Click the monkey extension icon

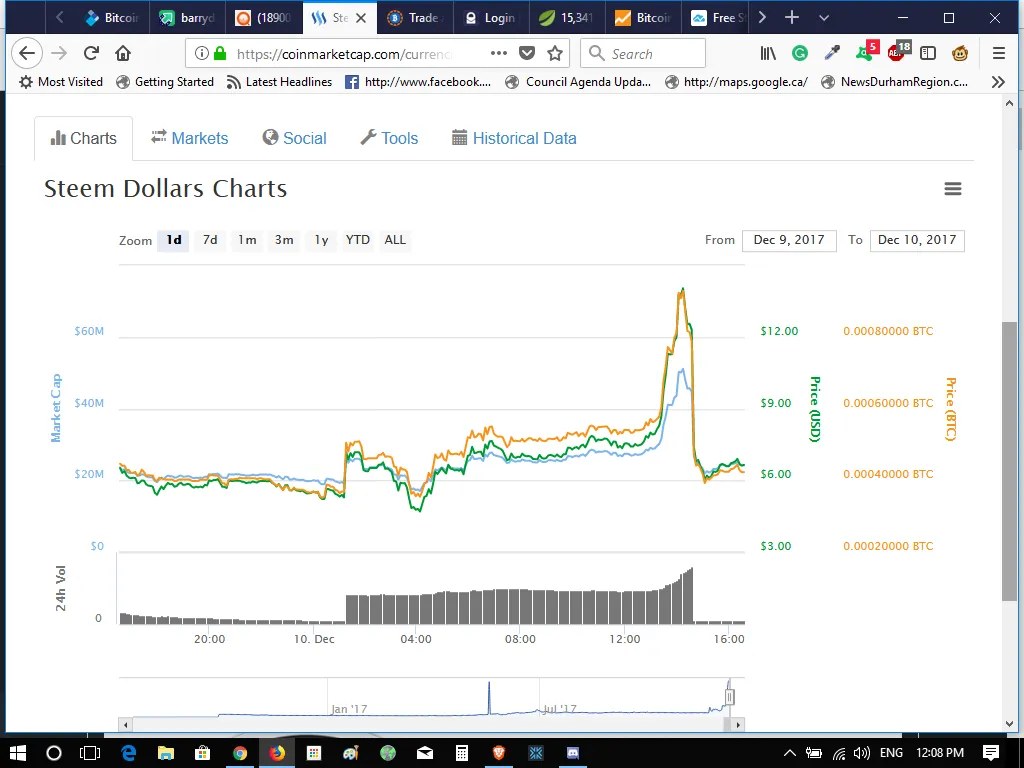click(x=960, y=54)
